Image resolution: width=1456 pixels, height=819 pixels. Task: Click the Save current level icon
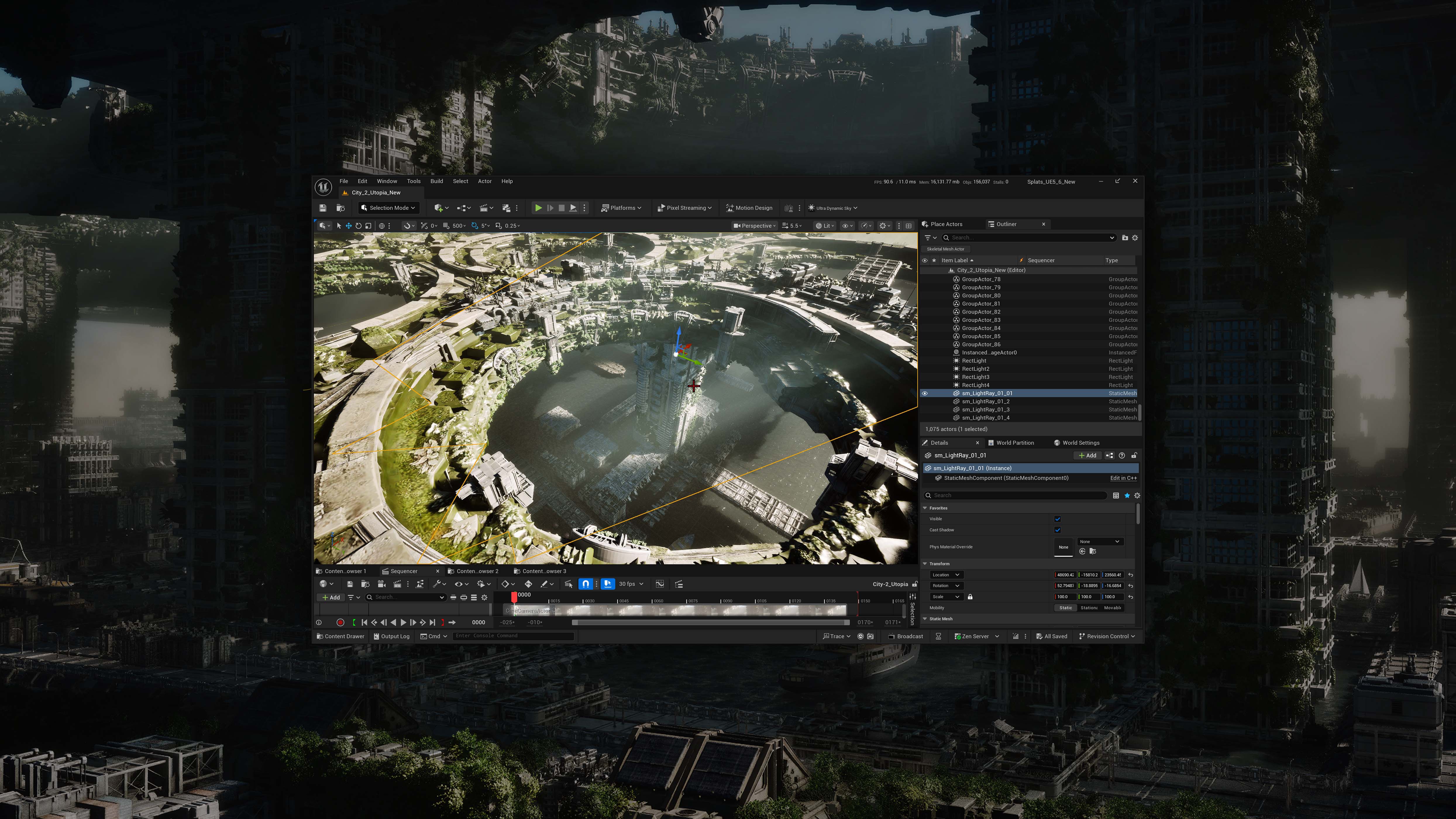click(x=323, y=208)
